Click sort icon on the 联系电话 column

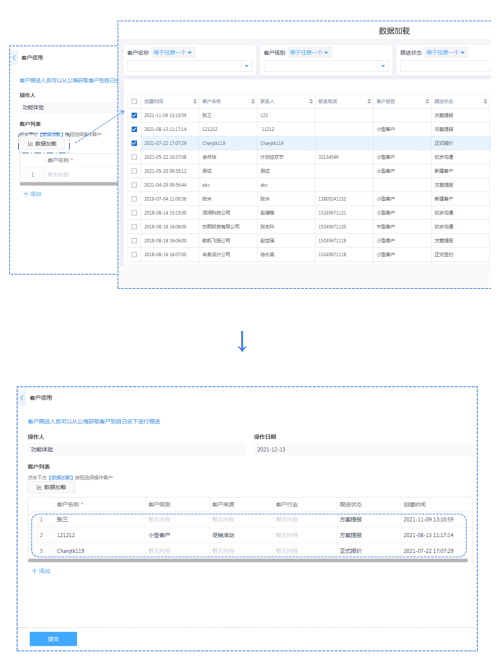tap(369, 101)
